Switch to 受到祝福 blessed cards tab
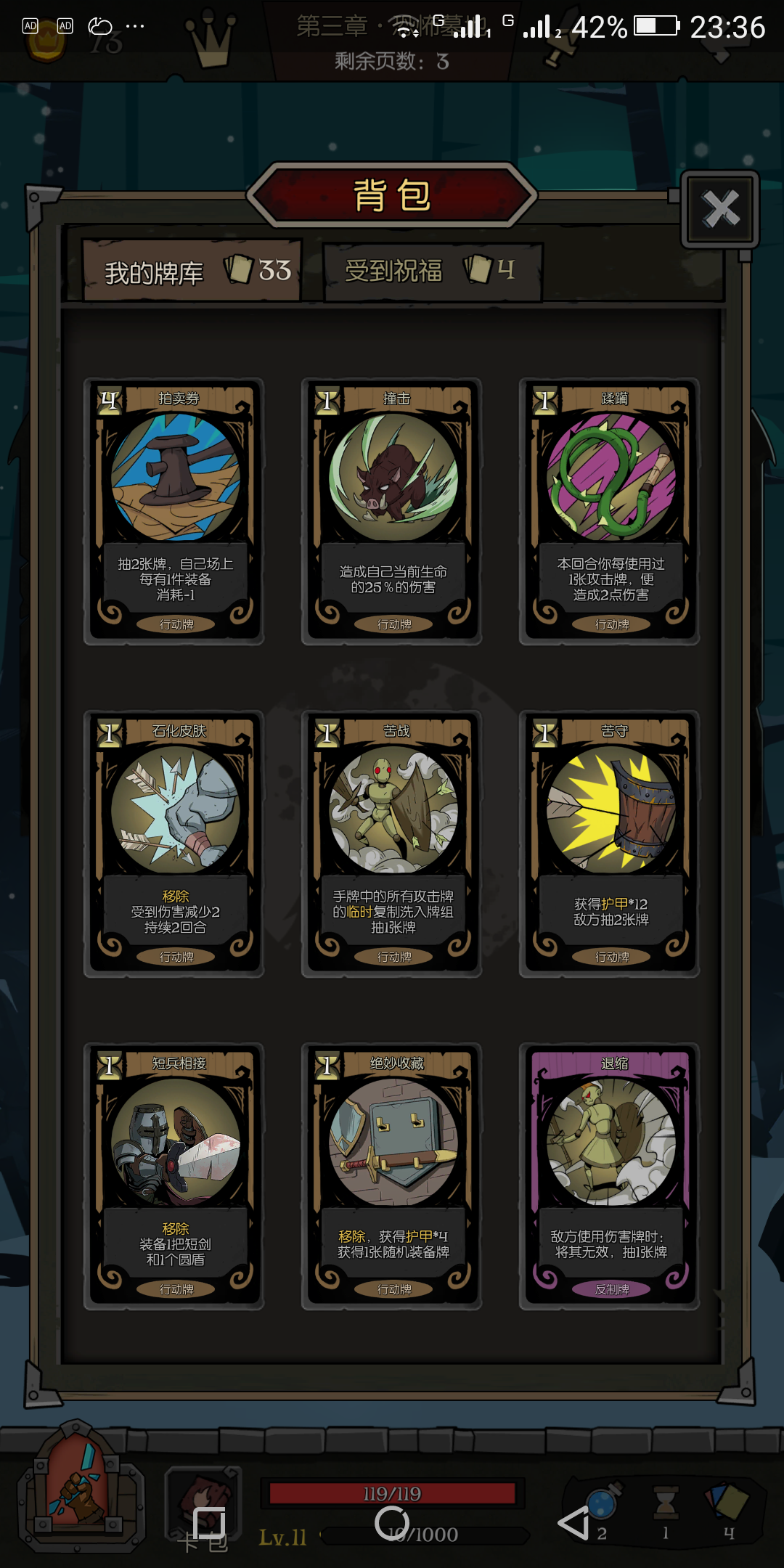784x1568 pixels. (x=433, y=271)
